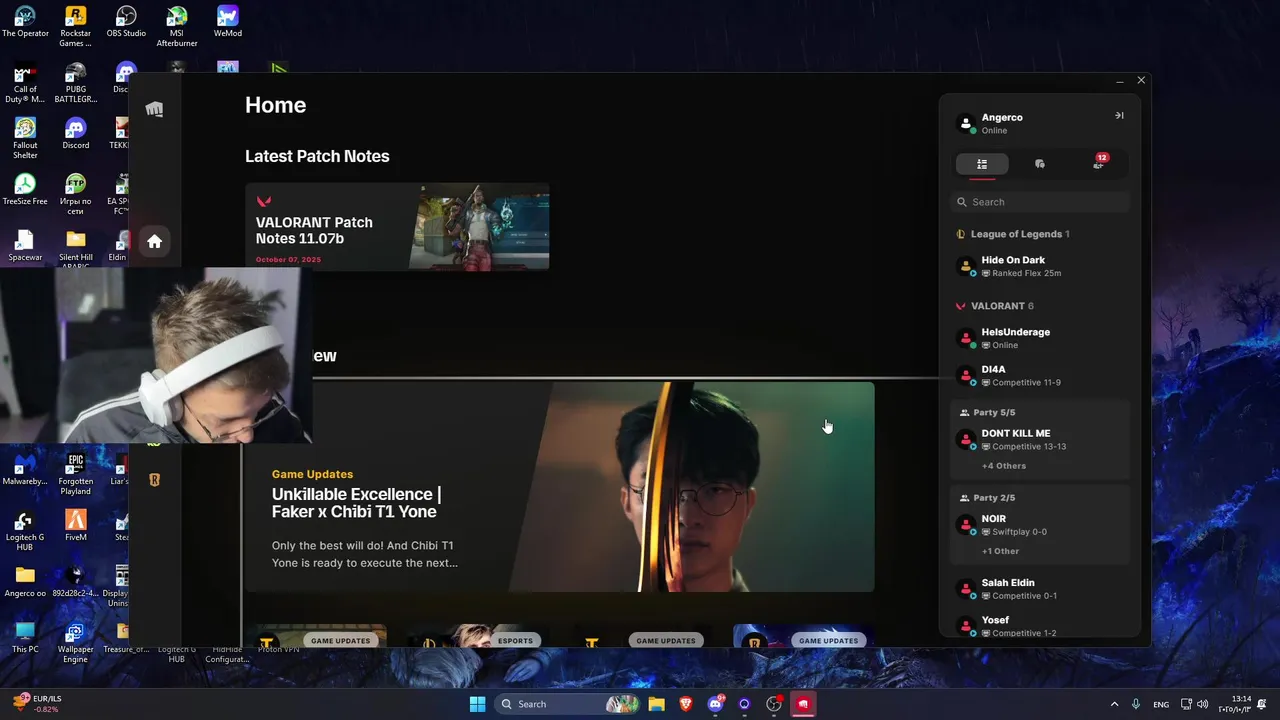Click the Game Updates category label

tap(312, 474)
